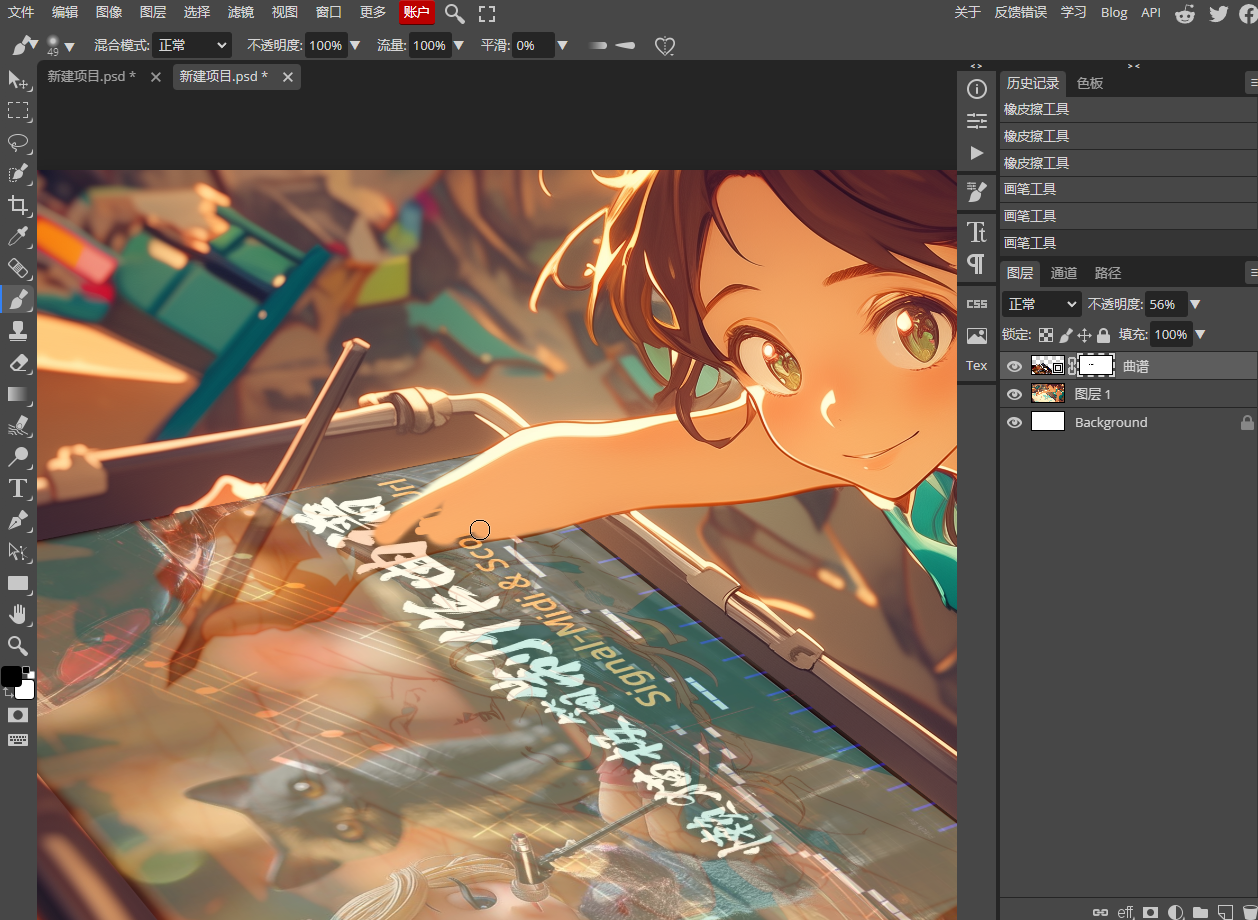Open layer blend mode 正常 dropdown in layers panel

pos(1042,304)
